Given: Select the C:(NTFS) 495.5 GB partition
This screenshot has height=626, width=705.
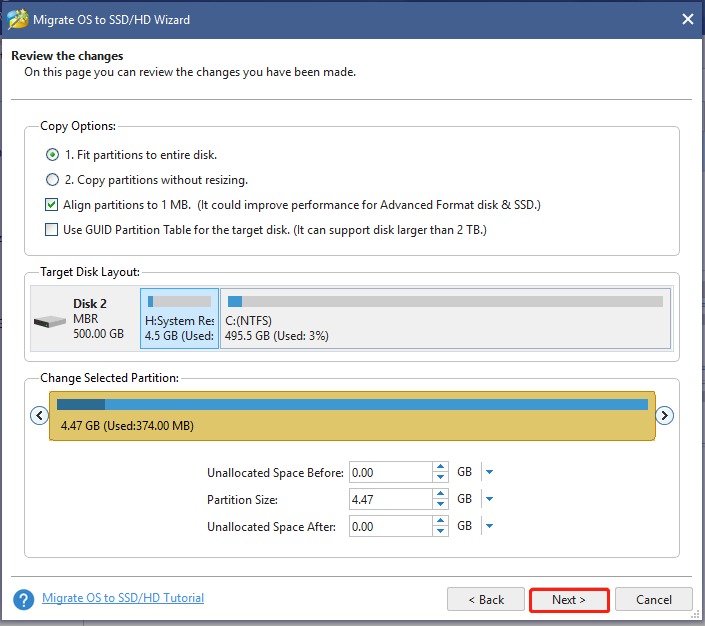Looking at the screenshot, I should click(446, 318).
